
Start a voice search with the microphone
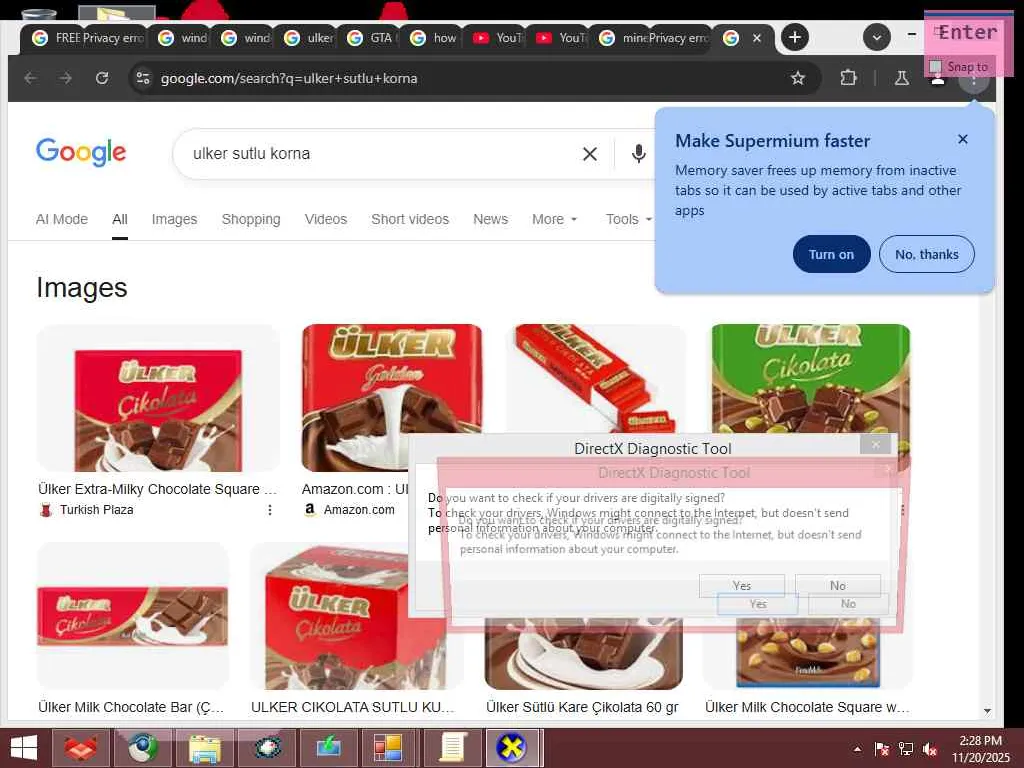[639, 154]
